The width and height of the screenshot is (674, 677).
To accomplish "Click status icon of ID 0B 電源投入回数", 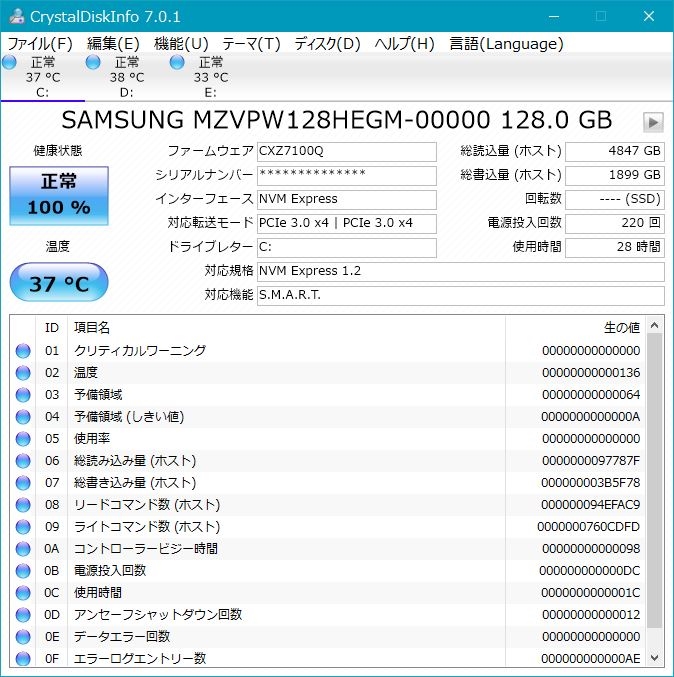I will 23,571.
